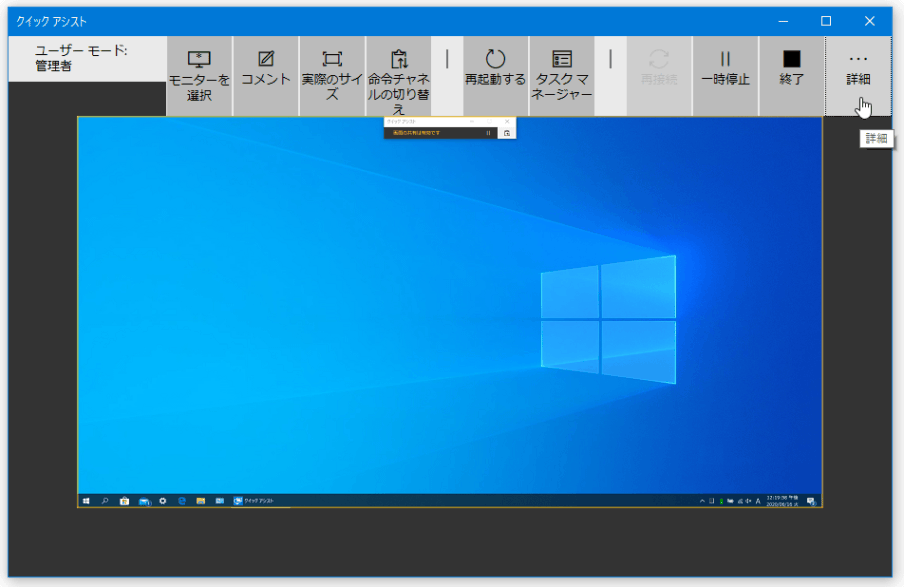Open the モニターを選択 monitor selector
This screenshot has height=587, width=904.
click(x=199, y=76)
